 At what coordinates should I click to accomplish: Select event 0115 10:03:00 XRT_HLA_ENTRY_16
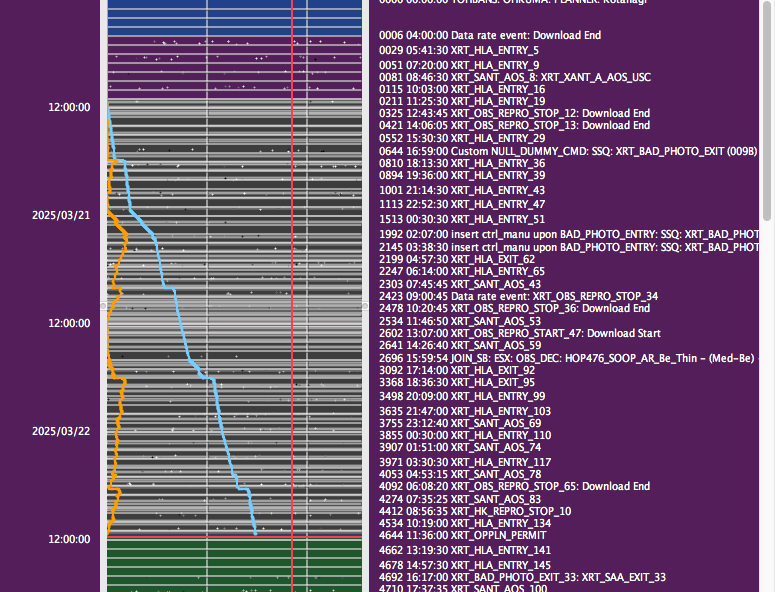(462, 89)
